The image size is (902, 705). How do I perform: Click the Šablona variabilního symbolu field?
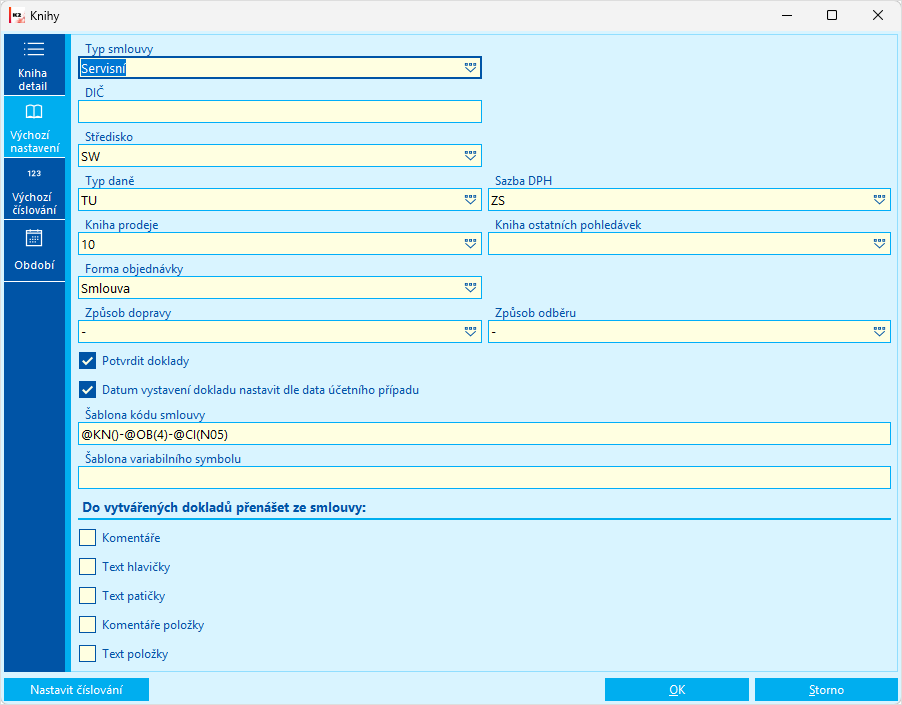[x=484, y=478]
